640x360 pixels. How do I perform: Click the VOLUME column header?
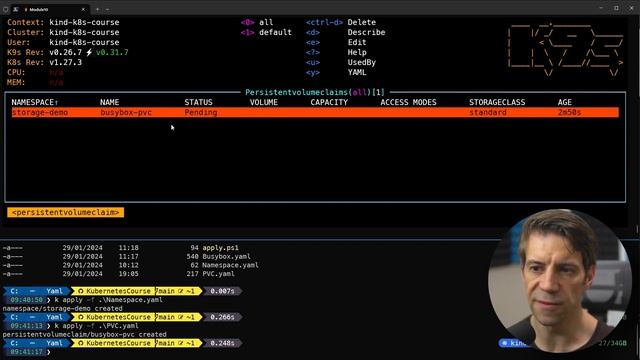pos(264,102)
